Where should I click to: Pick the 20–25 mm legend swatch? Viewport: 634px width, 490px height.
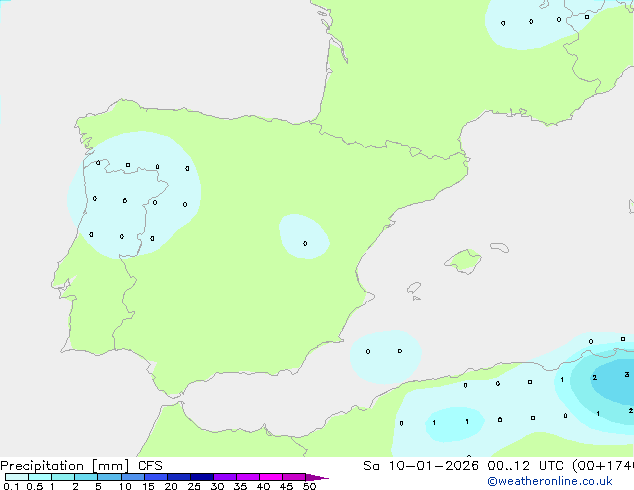pos(179,477)
